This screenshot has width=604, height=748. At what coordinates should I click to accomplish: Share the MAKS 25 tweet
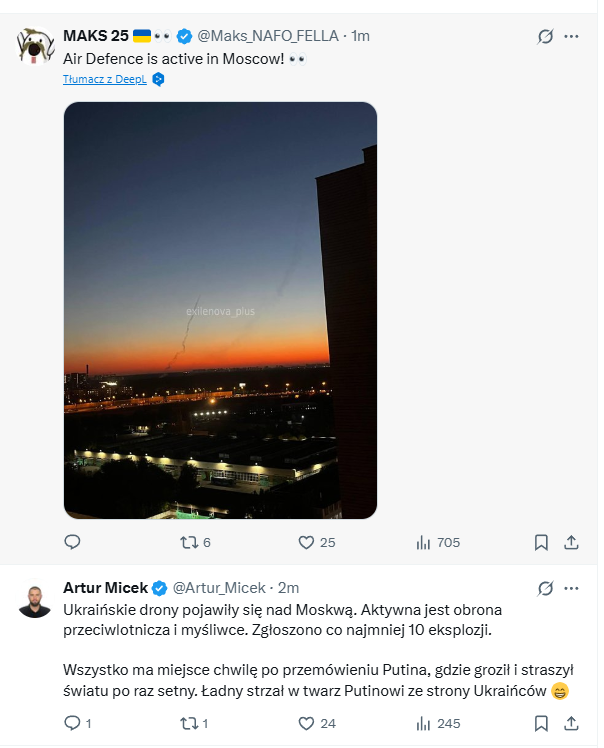[x=572, y=542]
